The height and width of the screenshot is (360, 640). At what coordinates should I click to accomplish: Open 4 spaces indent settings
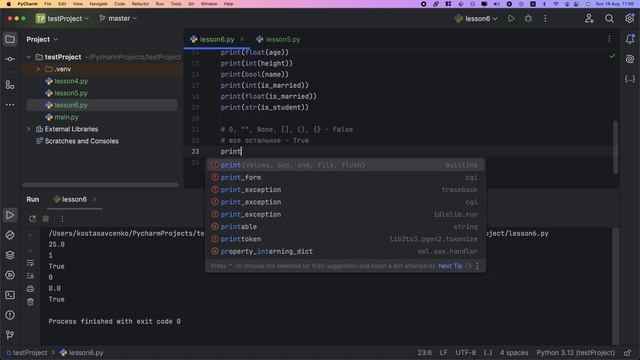coord(514,353)
